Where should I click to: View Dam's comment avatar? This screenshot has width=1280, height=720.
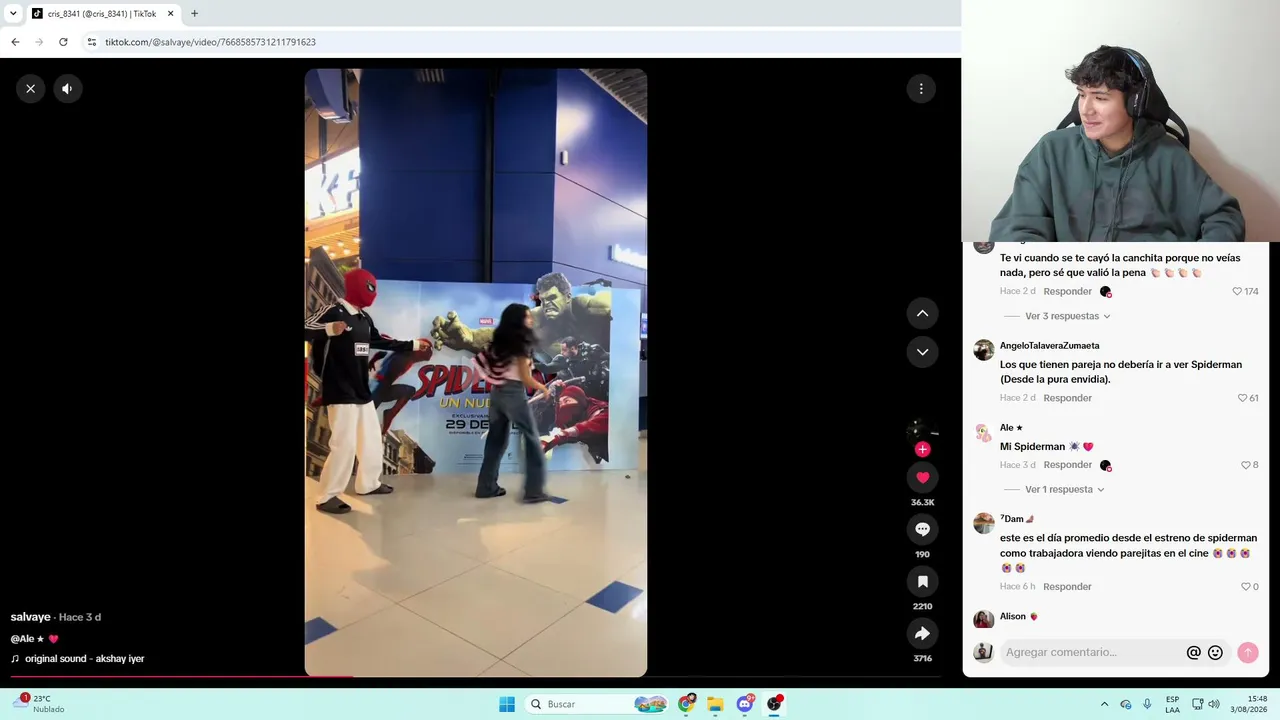[984, 523]
